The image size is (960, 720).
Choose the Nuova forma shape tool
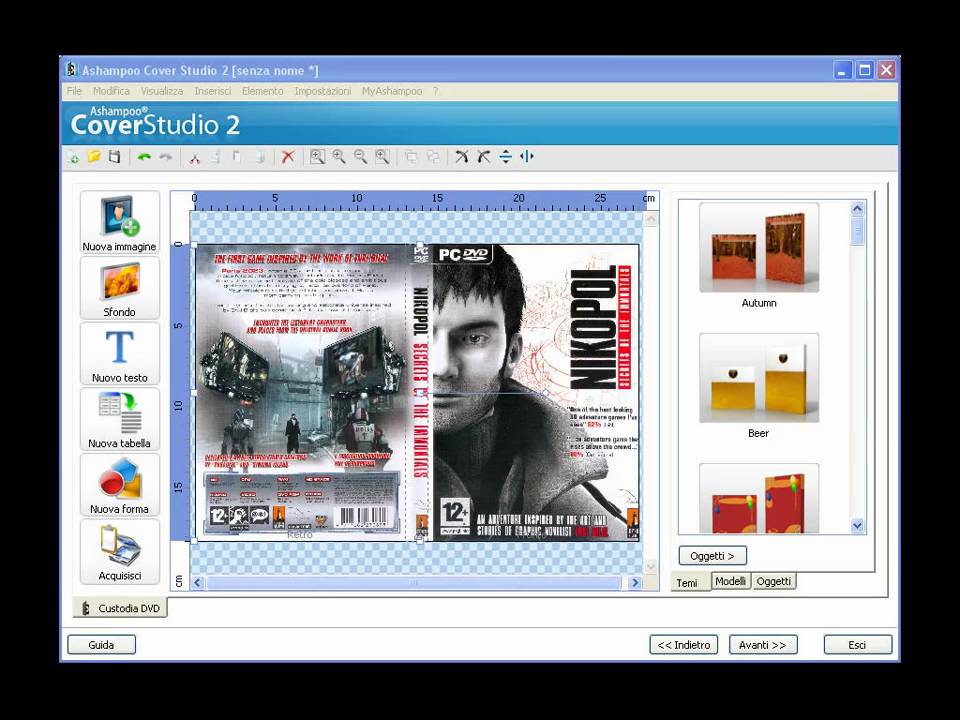point(120,484)
